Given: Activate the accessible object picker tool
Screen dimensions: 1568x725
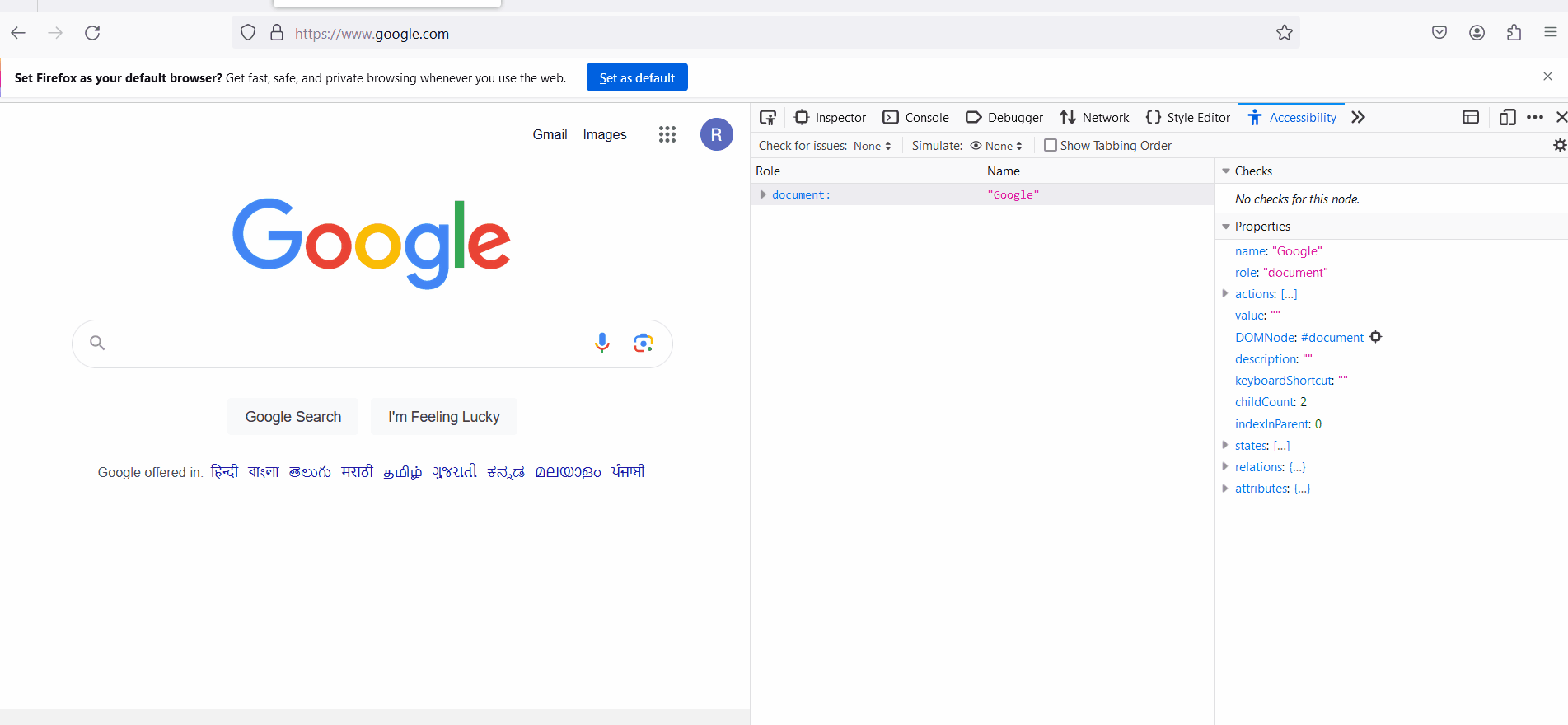Looking at the screenshot, I should [768, 118].
